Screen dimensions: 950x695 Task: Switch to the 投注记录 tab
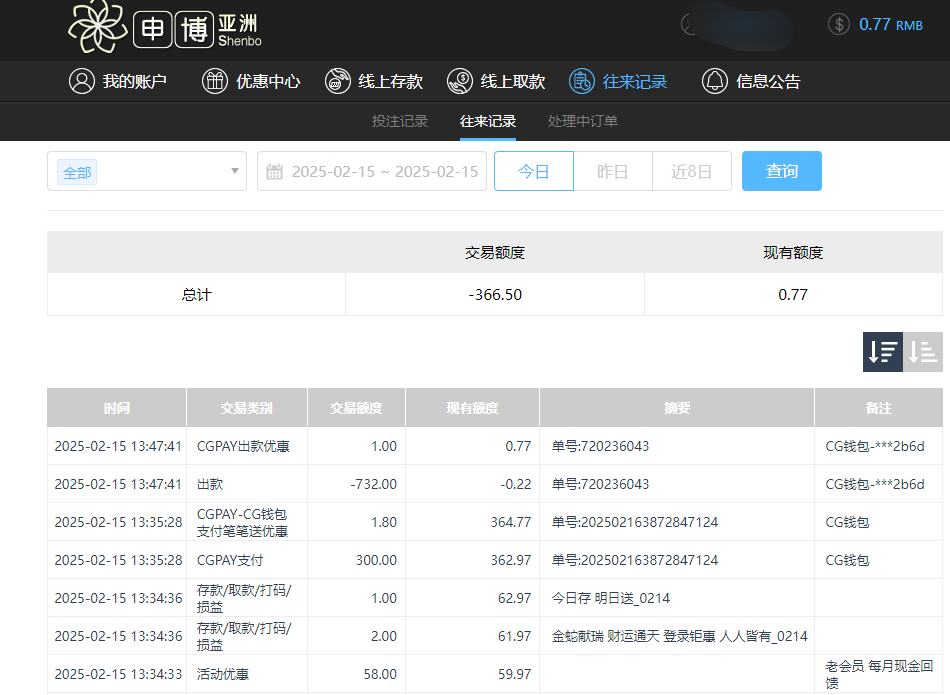(x=398, y=120)
